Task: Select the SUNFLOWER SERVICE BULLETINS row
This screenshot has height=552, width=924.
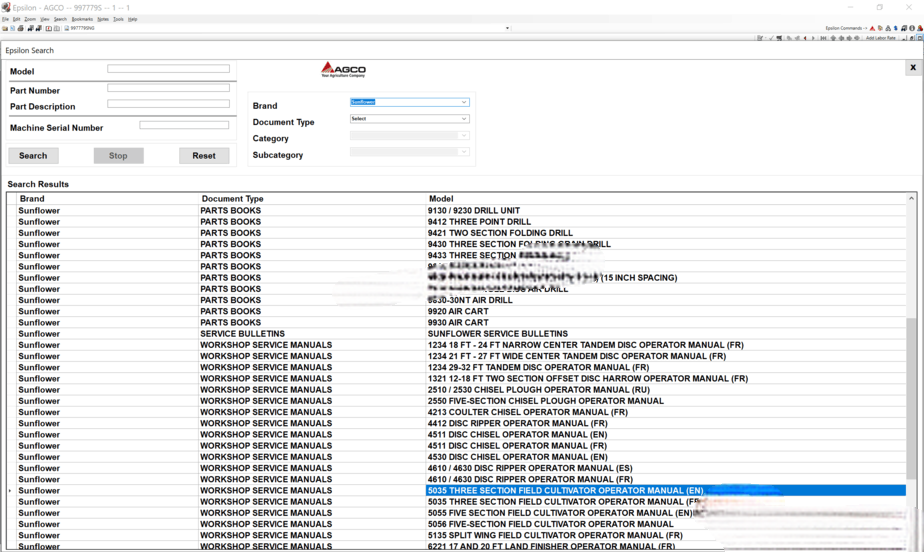Action: (x=461, y=333)
